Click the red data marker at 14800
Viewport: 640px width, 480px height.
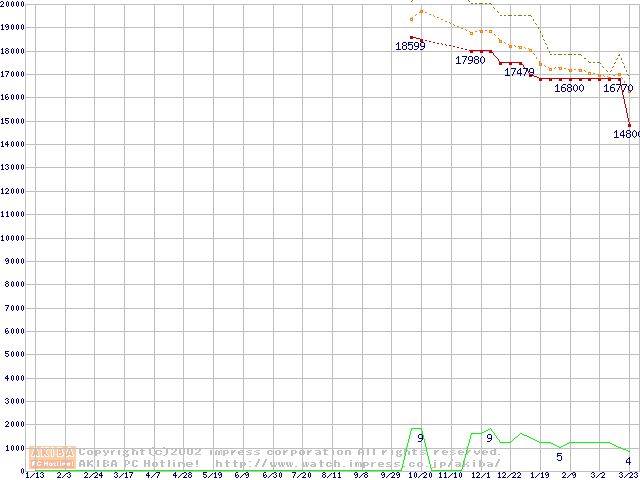(x=630, y=125)
